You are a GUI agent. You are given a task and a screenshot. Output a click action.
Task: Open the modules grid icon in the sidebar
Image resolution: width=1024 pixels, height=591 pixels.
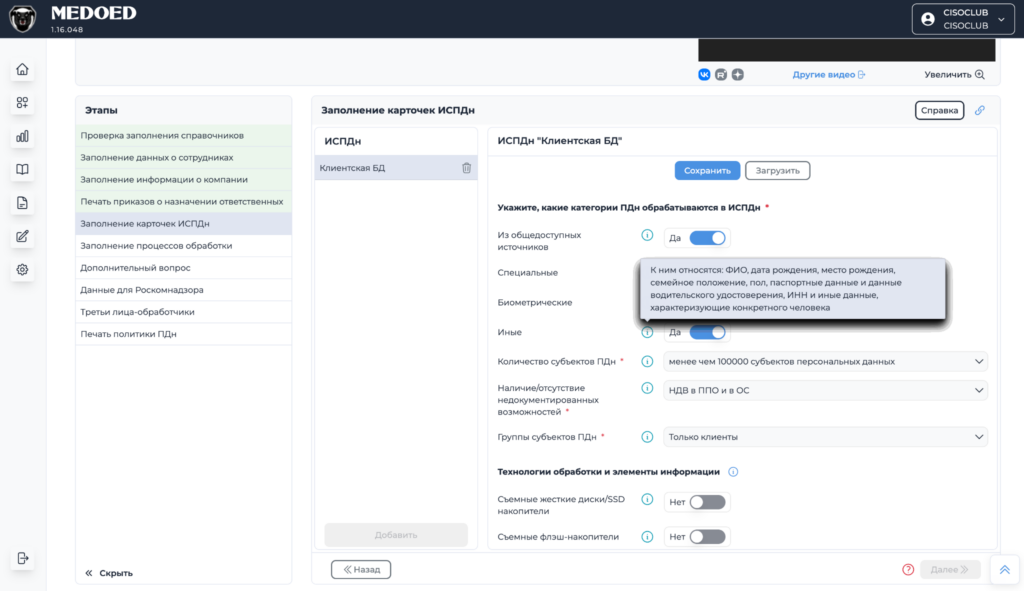tap(22, 103)
